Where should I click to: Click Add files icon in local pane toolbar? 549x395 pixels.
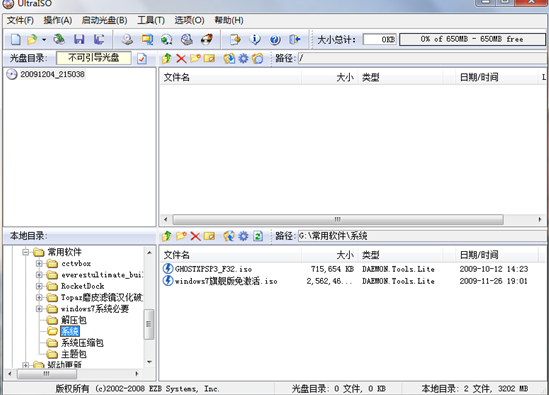point(229,236)
